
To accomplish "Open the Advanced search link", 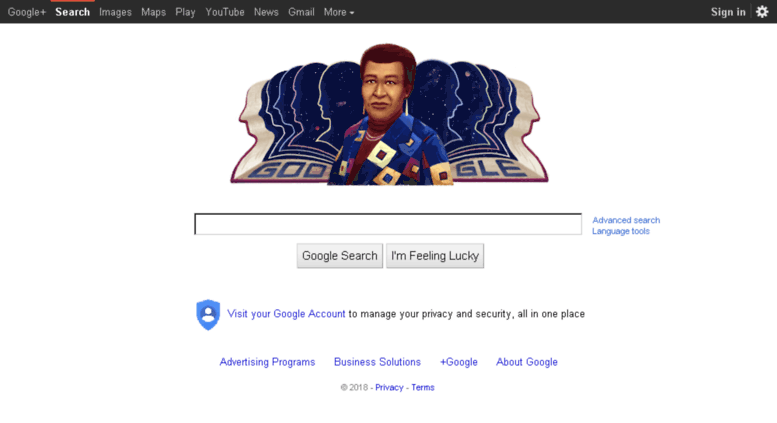I will pyautogui.click(x=626, y=220).
